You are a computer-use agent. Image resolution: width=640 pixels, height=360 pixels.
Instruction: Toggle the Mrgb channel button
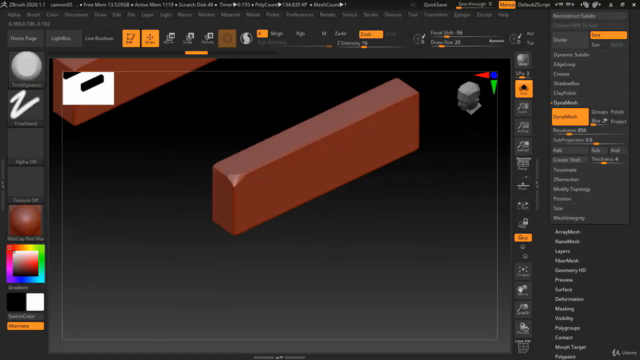pyautogui.click(x=277, y=34)
